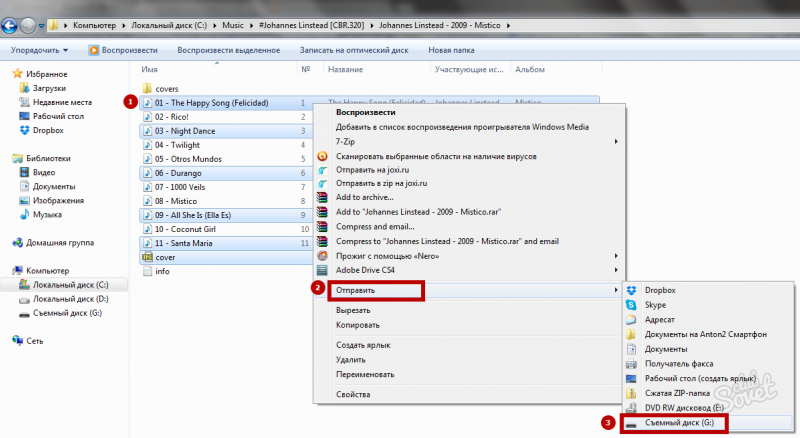The width and height of the screenshot is (800, 438).
Task: Click the cover image file icon
Action: click(x=147, y=257)
